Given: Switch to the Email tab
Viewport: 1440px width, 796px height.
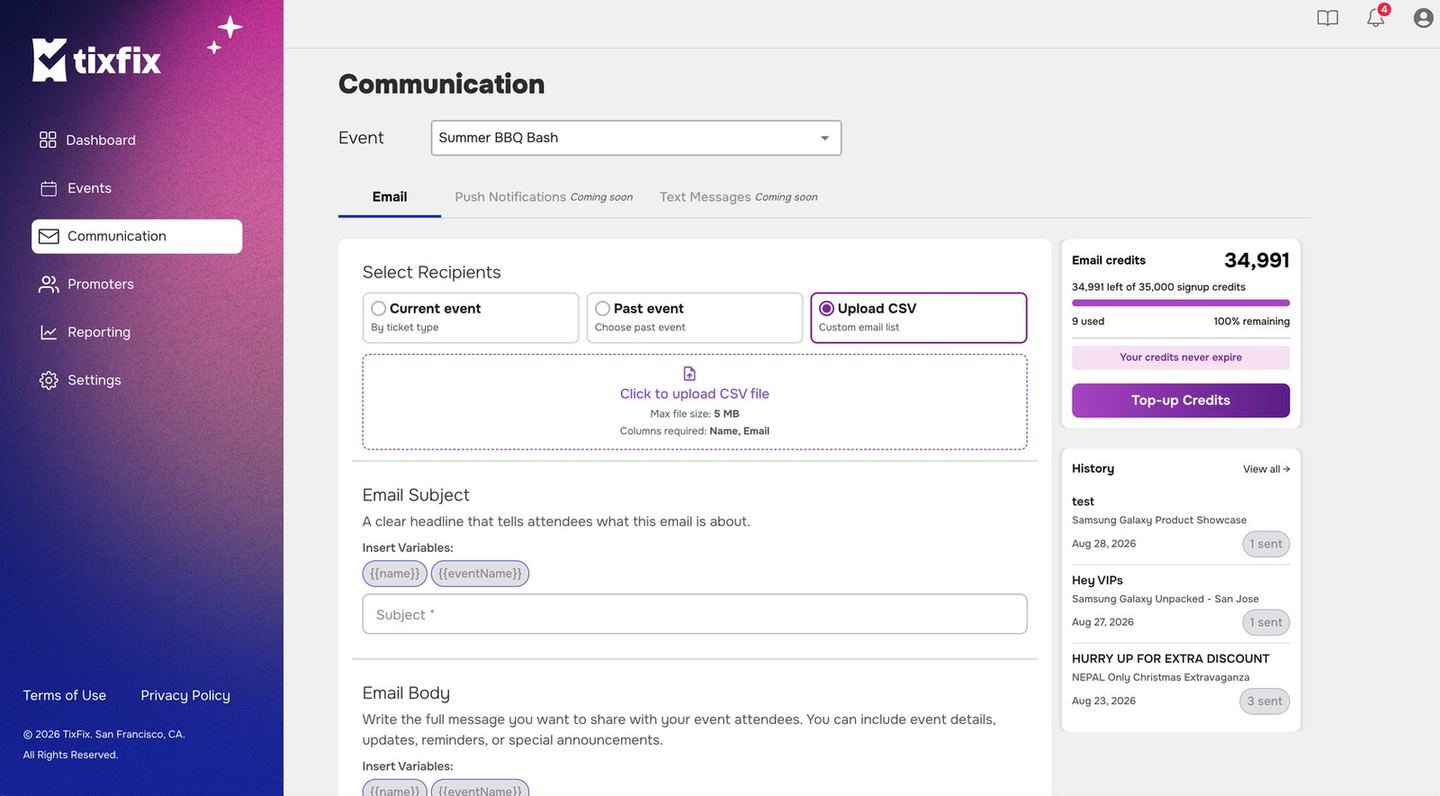Looking at the screenshot, I should pyautogui.click(x=390, y=197).
